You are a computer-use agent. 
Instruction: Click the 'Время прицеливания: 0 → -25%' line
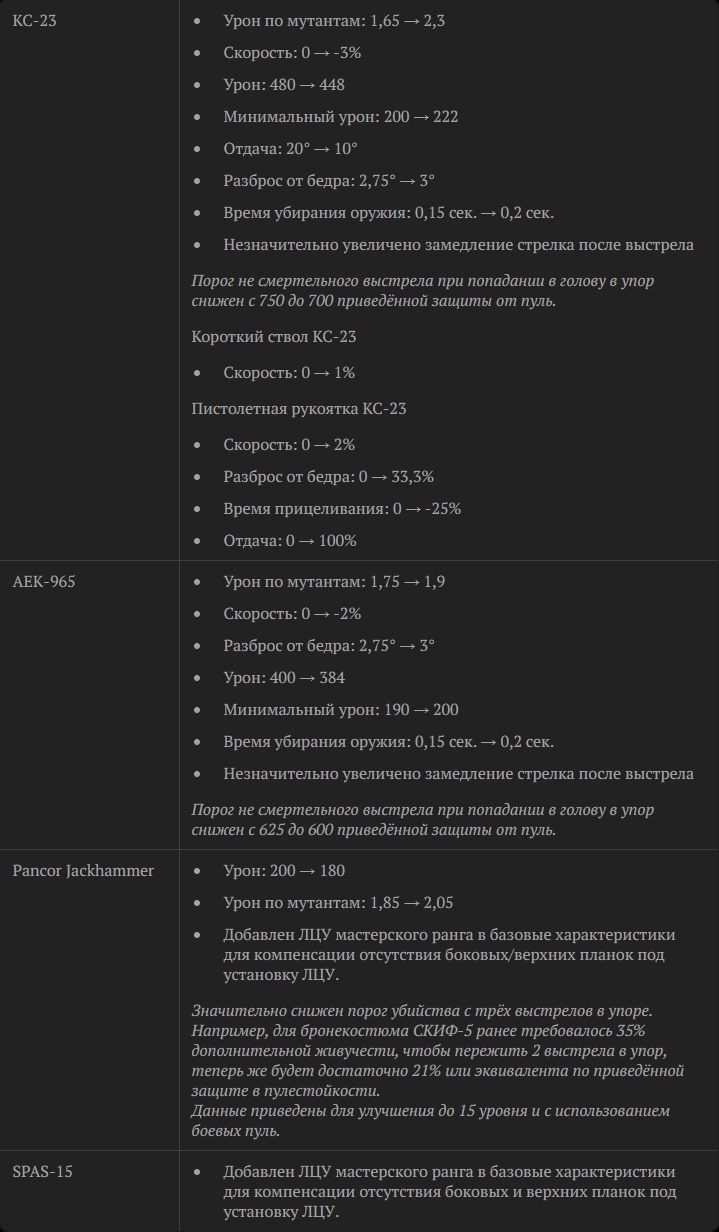coord(342,509)
